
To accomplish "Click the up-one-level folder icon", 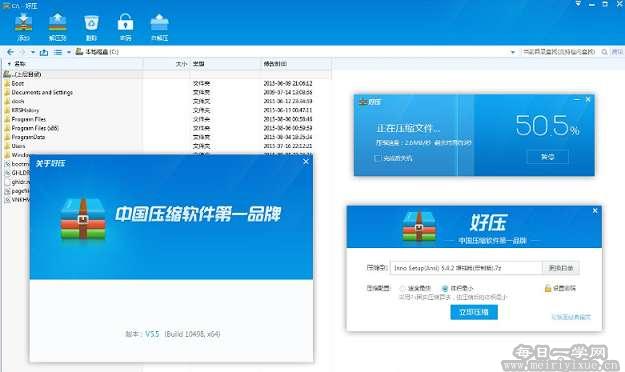I will coord(44,52).
